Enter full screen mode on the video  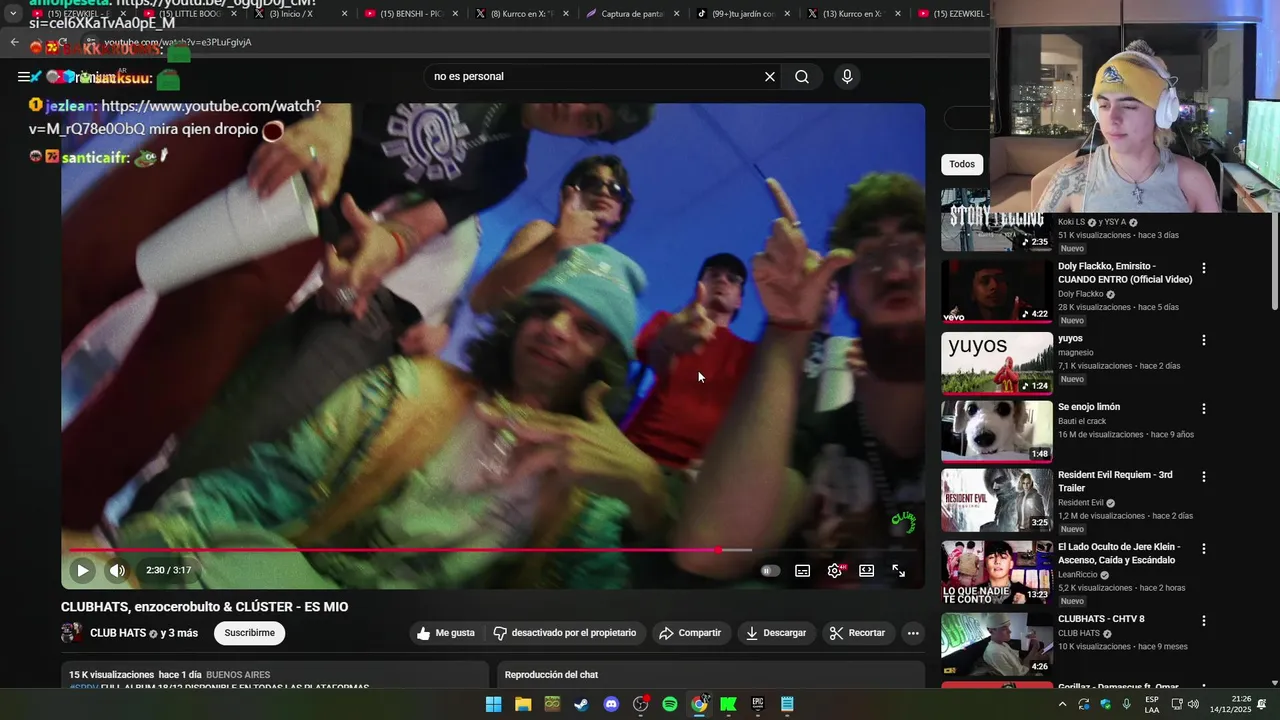(x=898, y=570)
